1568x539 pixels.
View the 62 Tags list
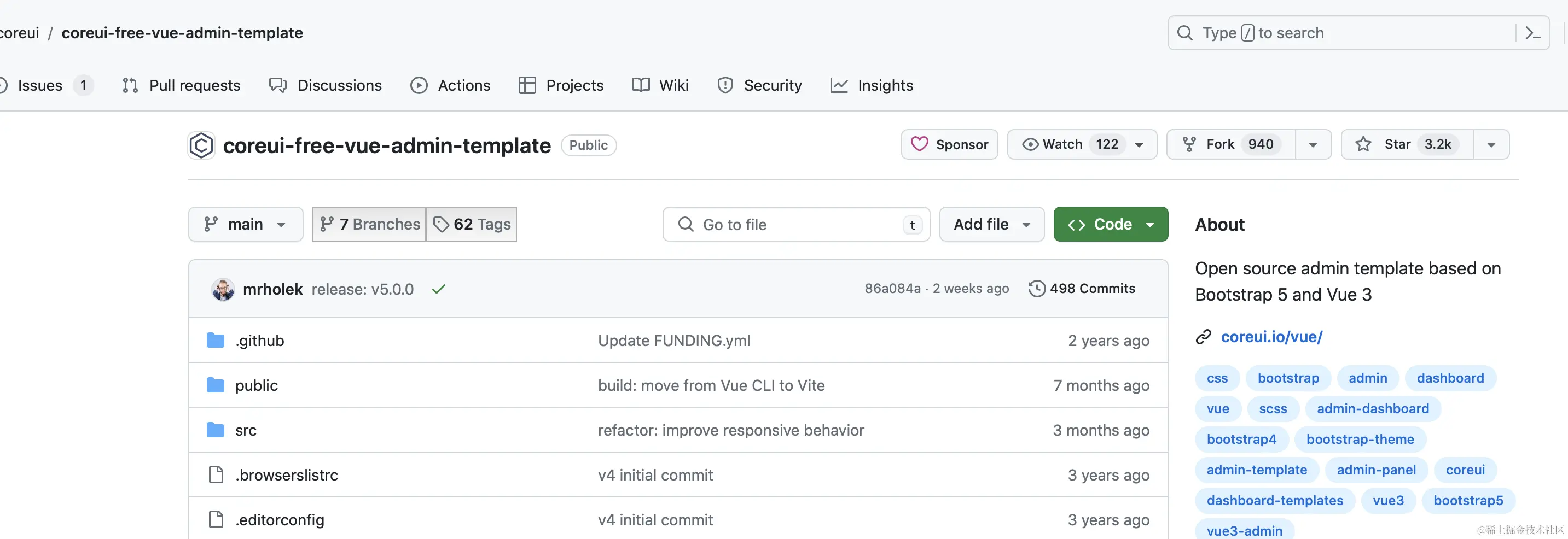tap(472, 225)
